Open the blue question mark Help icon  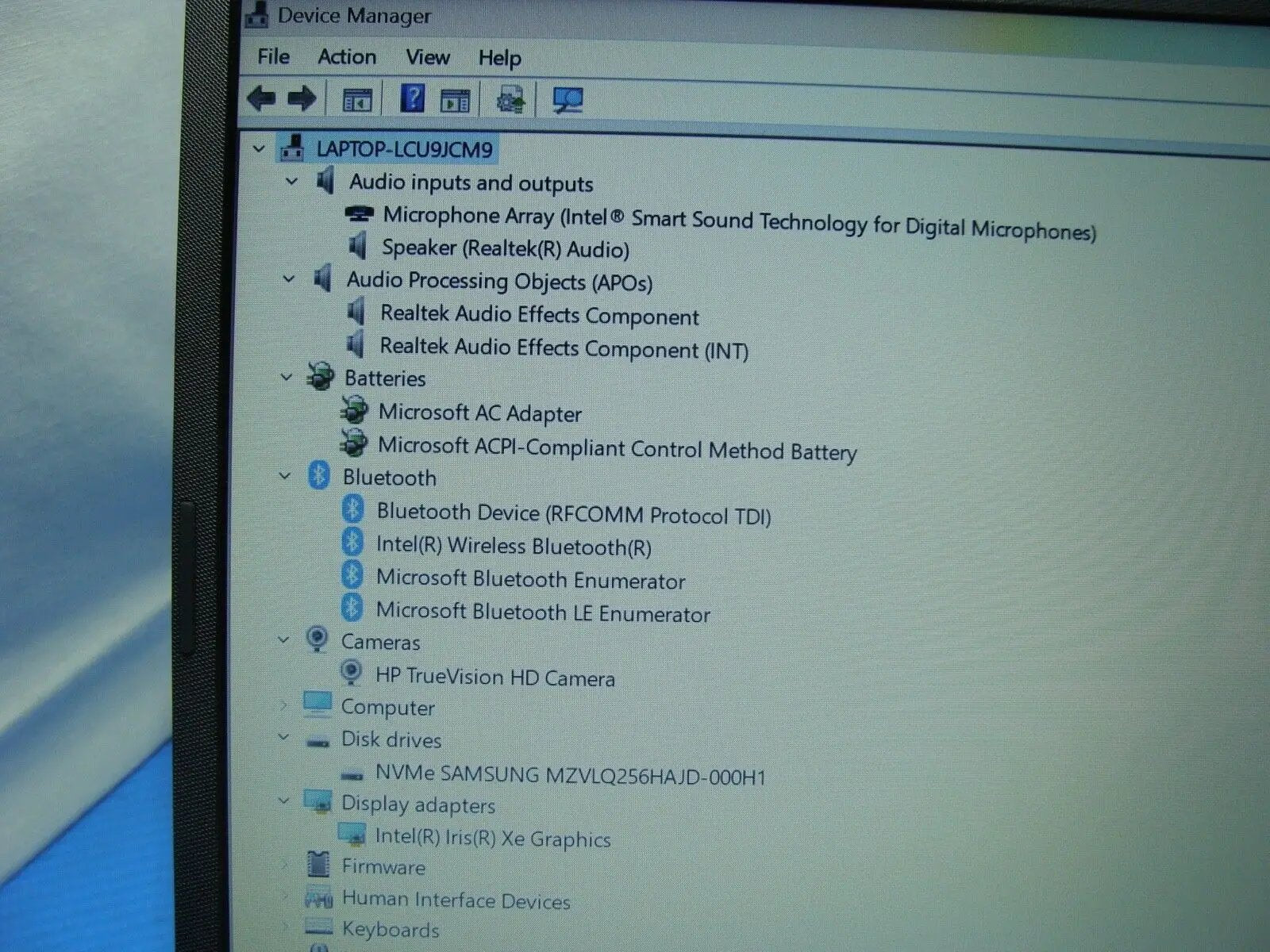(x=412, y=98)
